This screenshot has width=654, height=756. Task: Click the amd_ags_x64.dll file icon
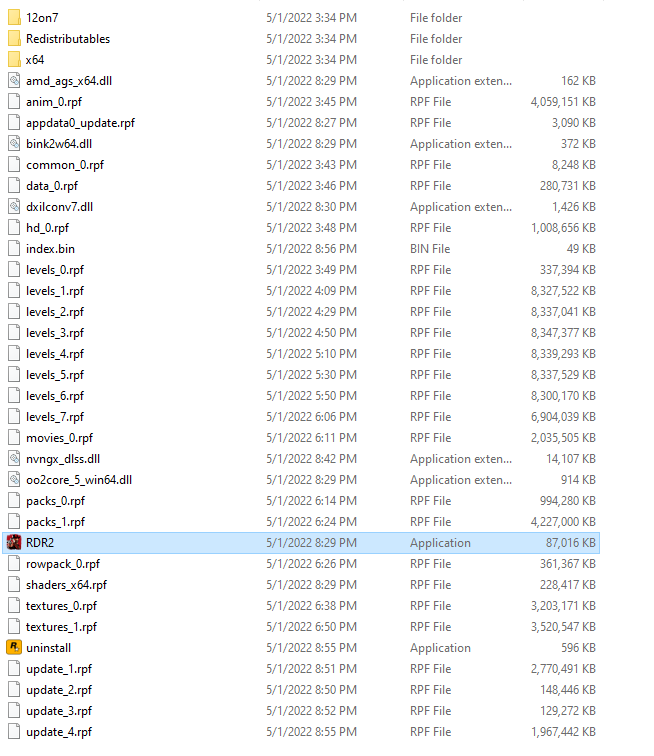point(14,81)
